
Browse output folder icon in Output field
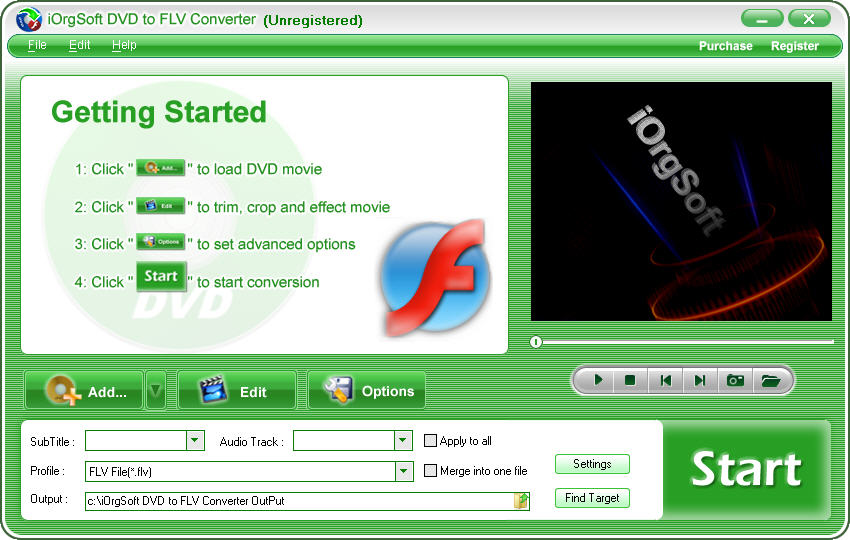pos(521,501)
